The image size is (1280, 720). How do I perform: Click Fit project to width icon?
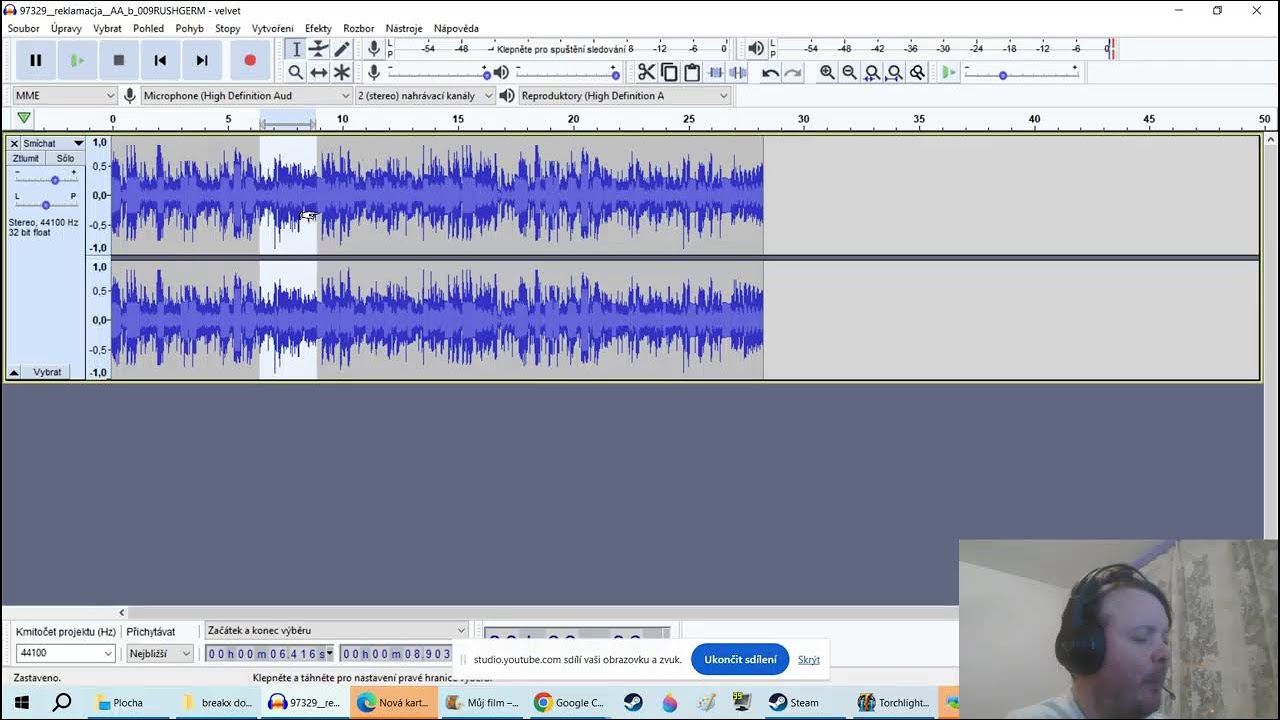895,72
